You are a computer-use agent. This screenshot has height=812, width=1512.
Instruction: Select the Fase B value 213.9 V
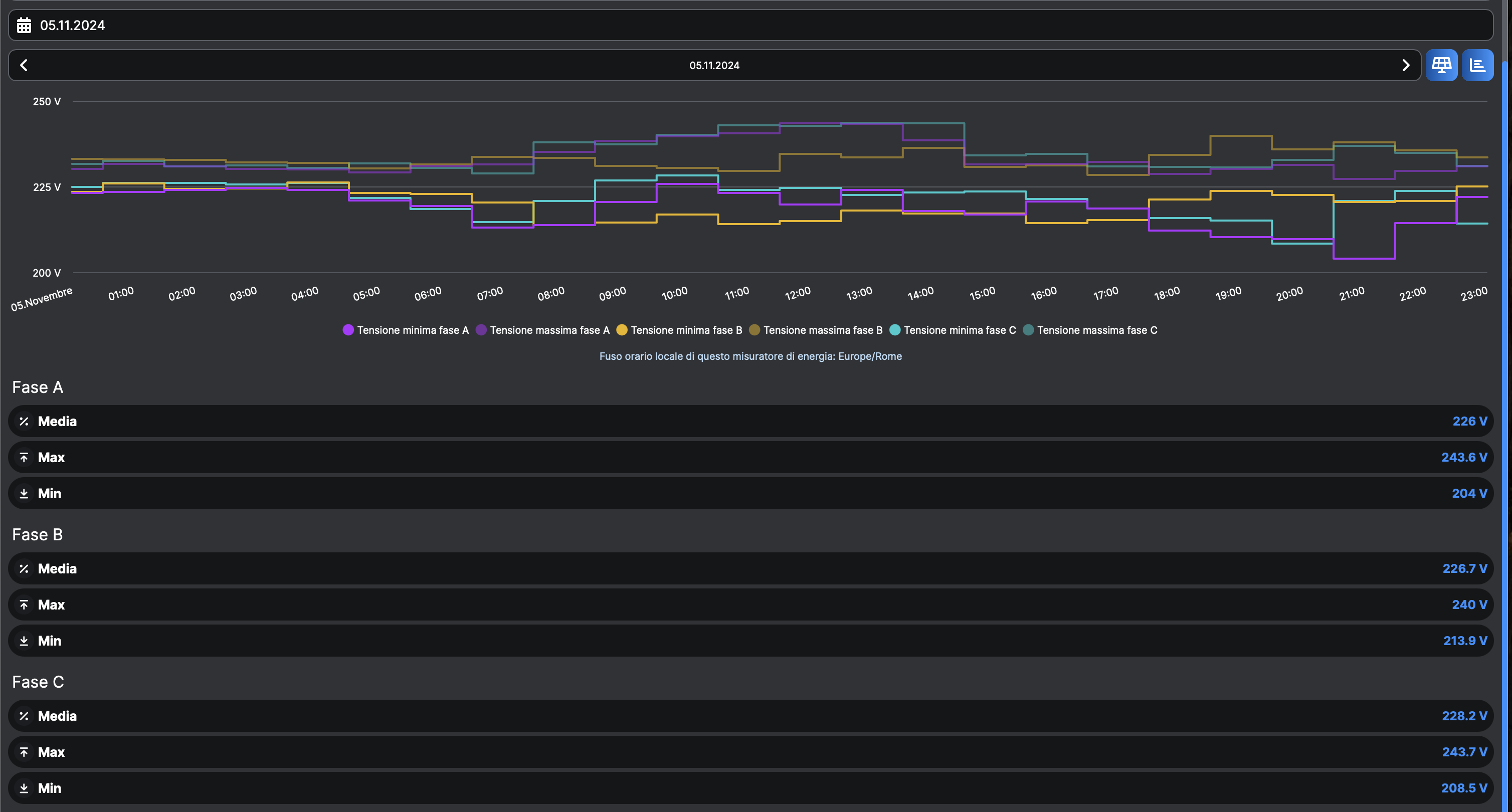point(1465,641)
